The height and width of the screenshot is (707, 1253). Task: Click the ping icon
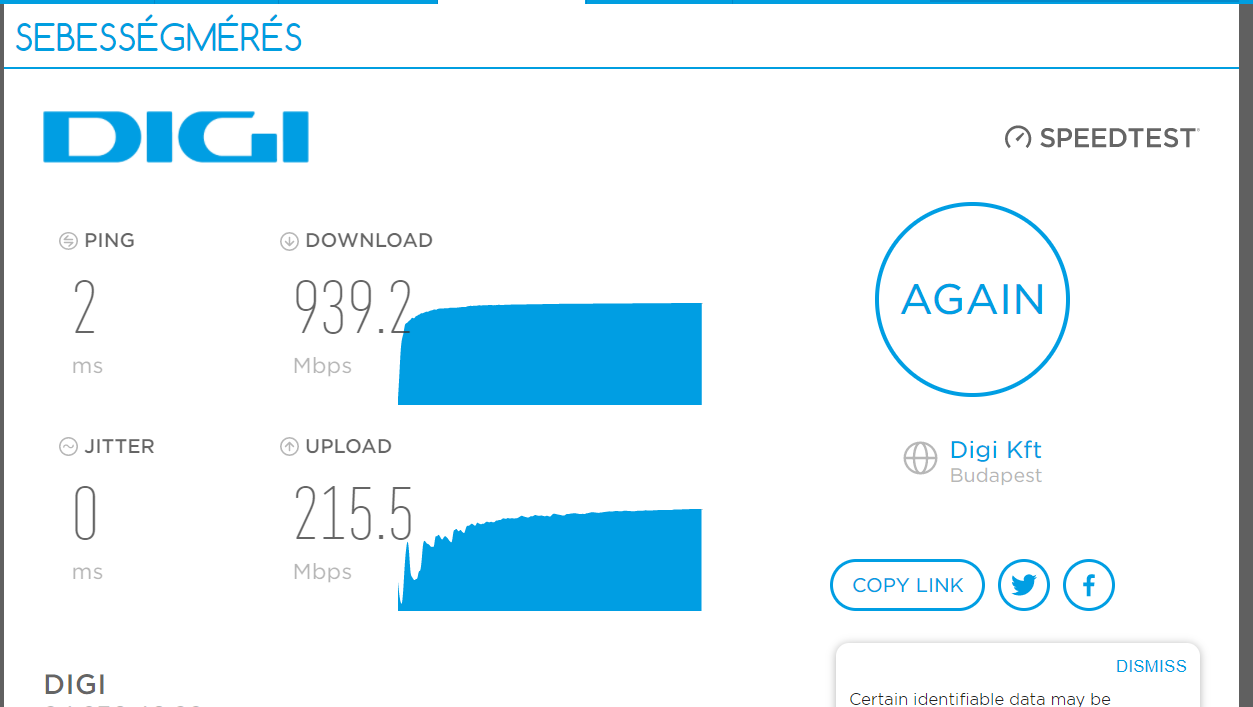(68, 241)
